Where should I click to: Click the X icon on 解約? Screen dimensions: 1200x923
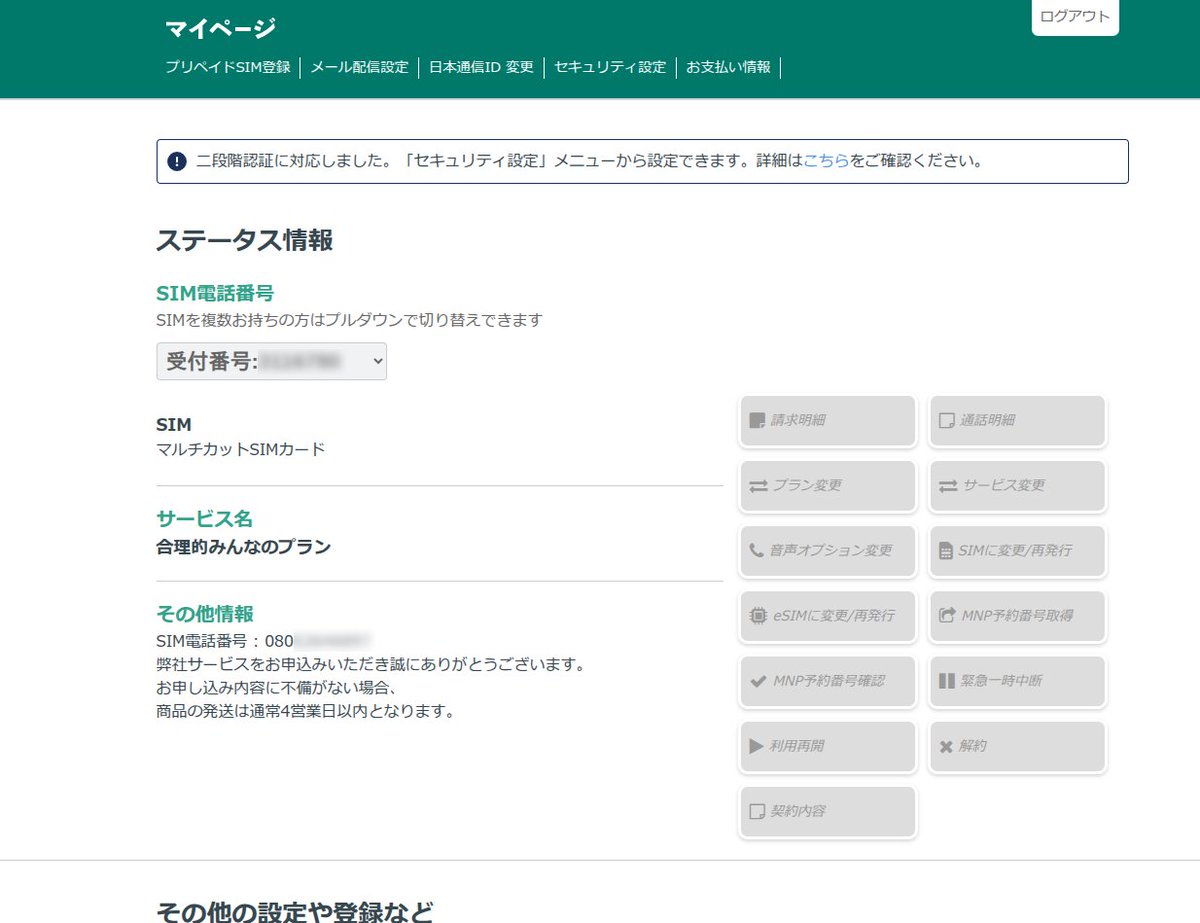tap(947, 746)
